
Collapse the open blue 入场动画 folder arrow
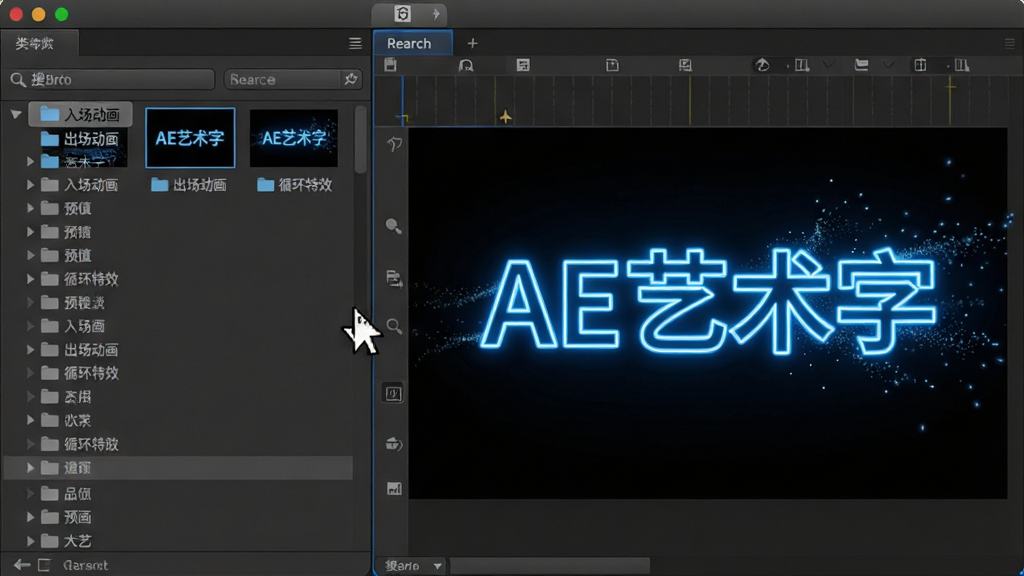pos(16,114)
